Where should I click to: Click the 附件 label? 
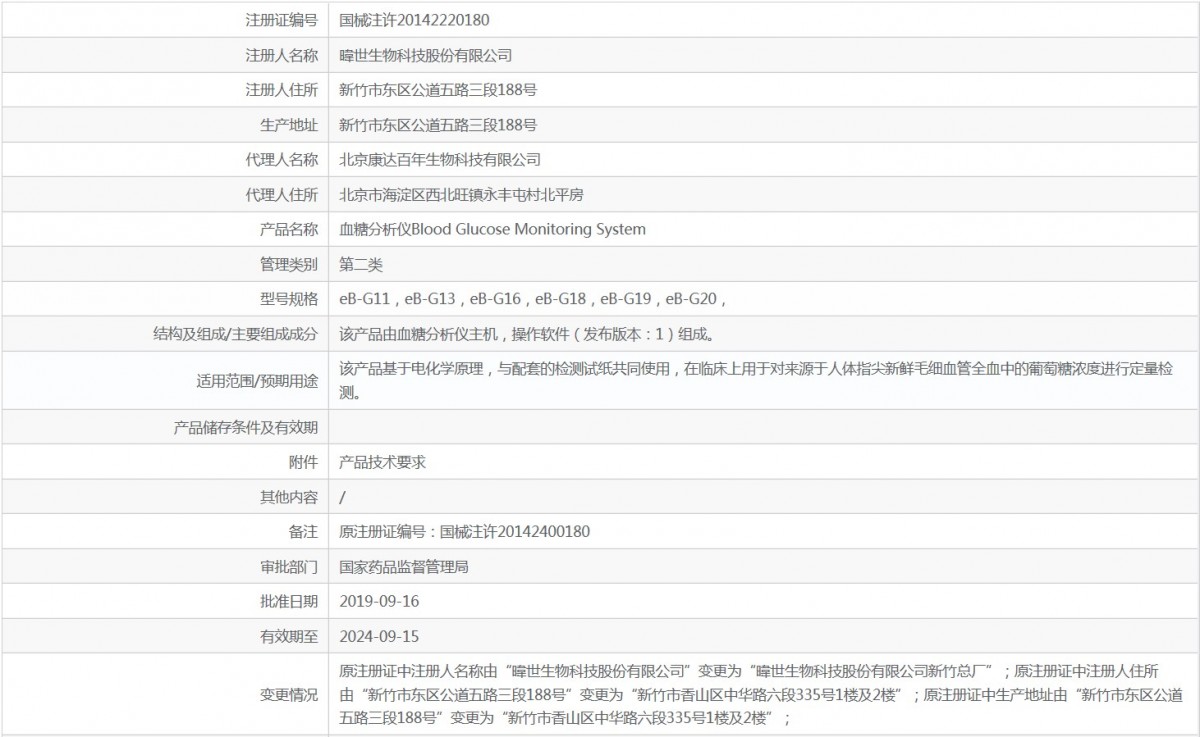tap(303, 463)
